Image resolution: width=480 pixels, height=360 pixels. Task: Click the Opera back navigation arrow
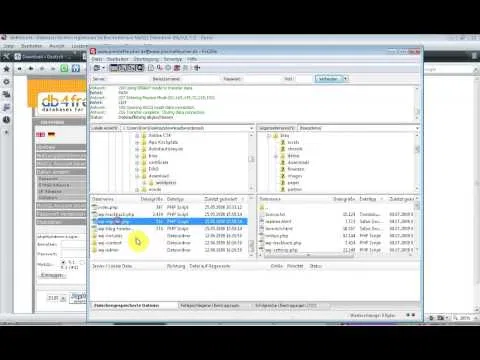(x=31, y=69)
